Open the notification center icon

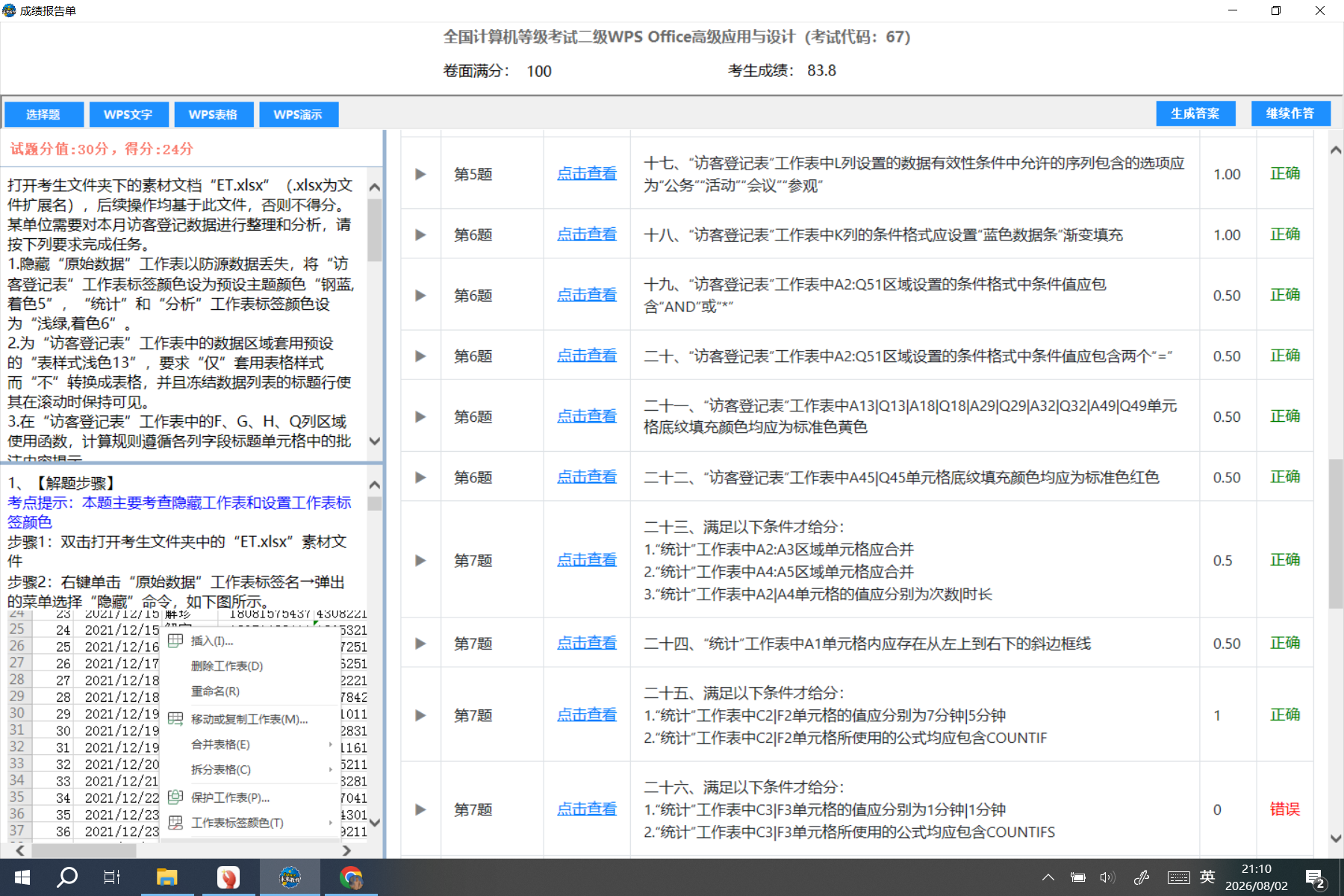pos(1315,878)
